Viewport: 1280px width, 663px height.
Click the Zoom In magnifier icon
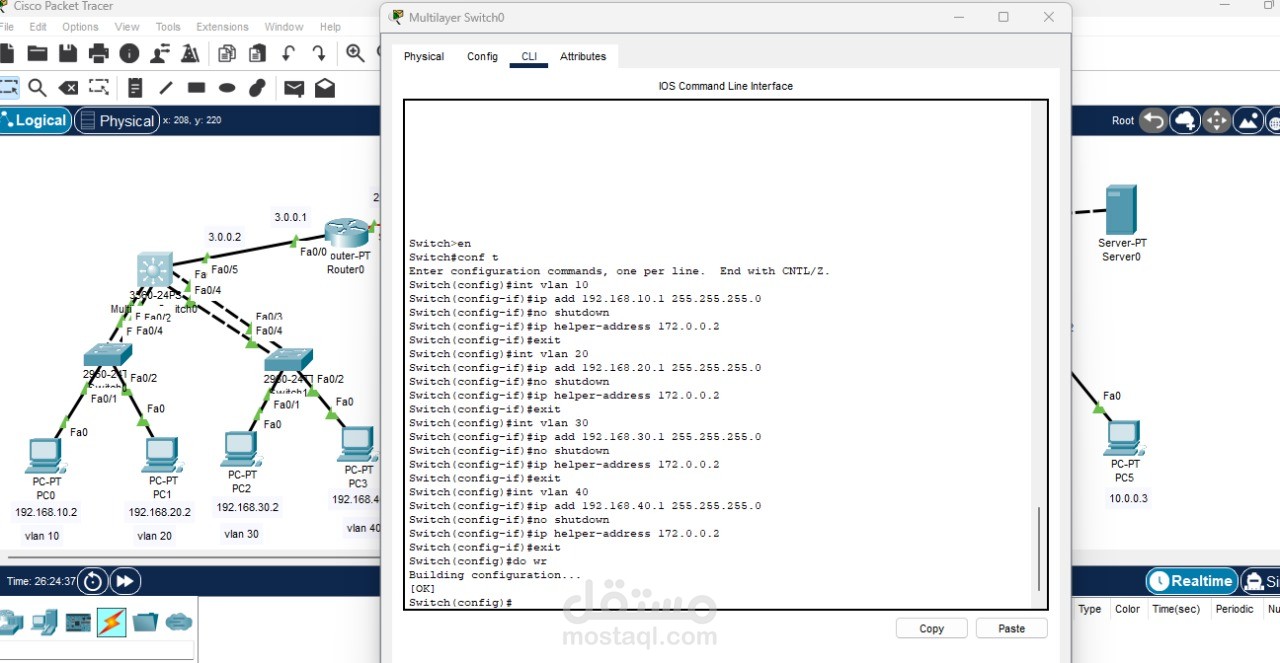pos(355,52)
